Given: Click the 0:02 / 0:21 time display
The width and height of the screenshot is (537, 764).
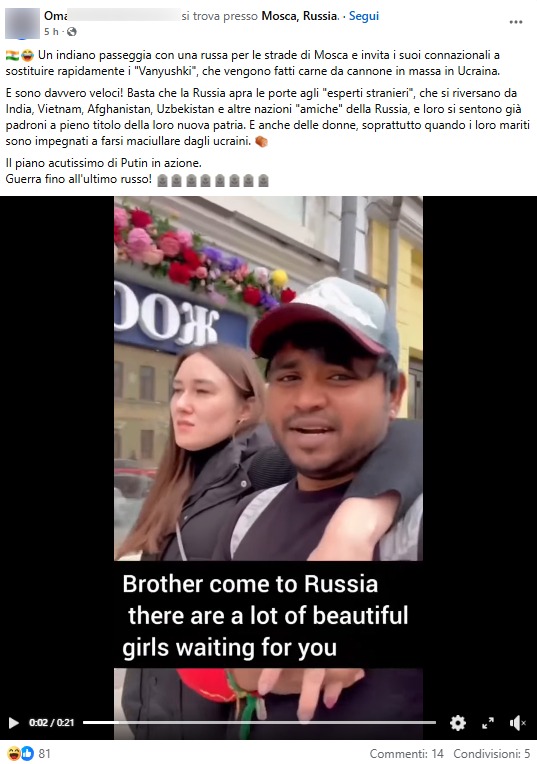Looking at the screenshot, I should pyautogui.click(x=52, y=723).
